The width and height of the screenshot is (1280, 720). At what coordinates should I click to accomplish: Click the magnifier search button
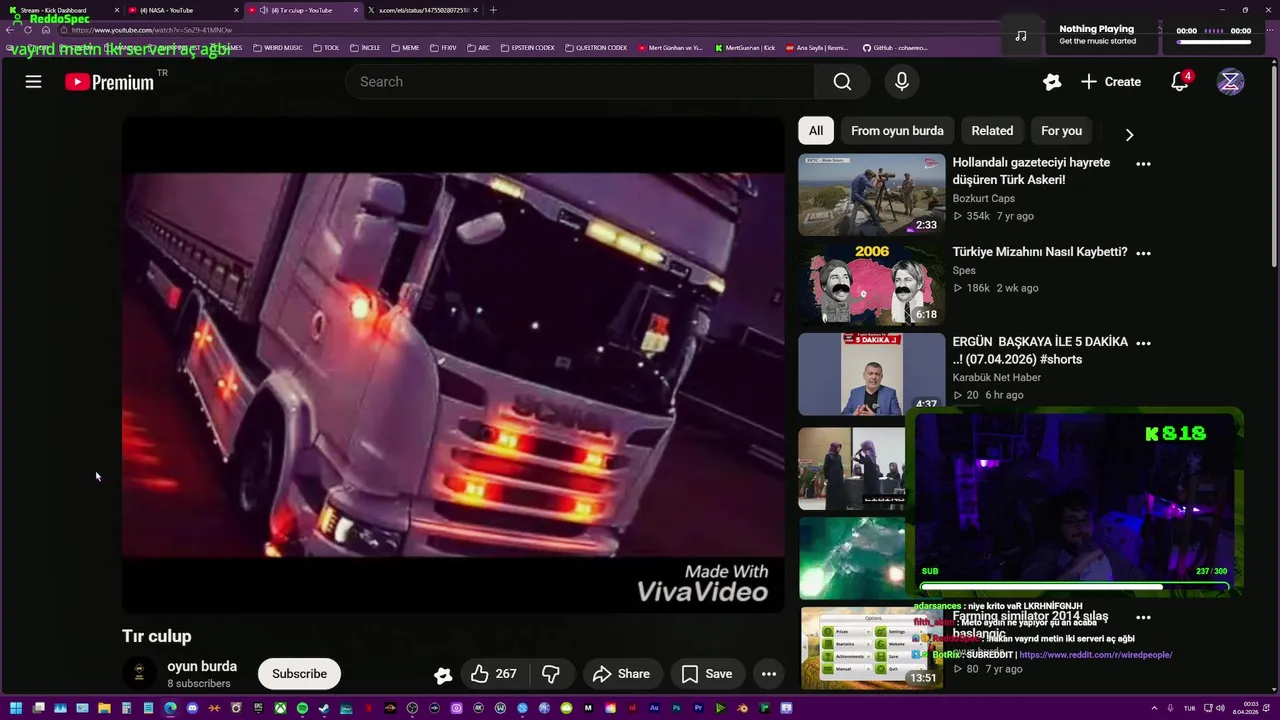coord(842,82)
